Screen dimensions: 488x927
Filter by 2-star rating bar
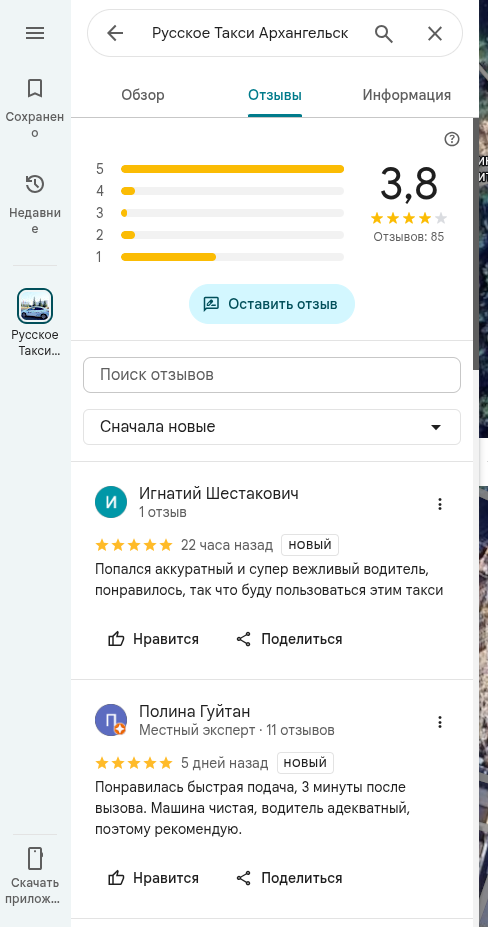coord(232,235)
